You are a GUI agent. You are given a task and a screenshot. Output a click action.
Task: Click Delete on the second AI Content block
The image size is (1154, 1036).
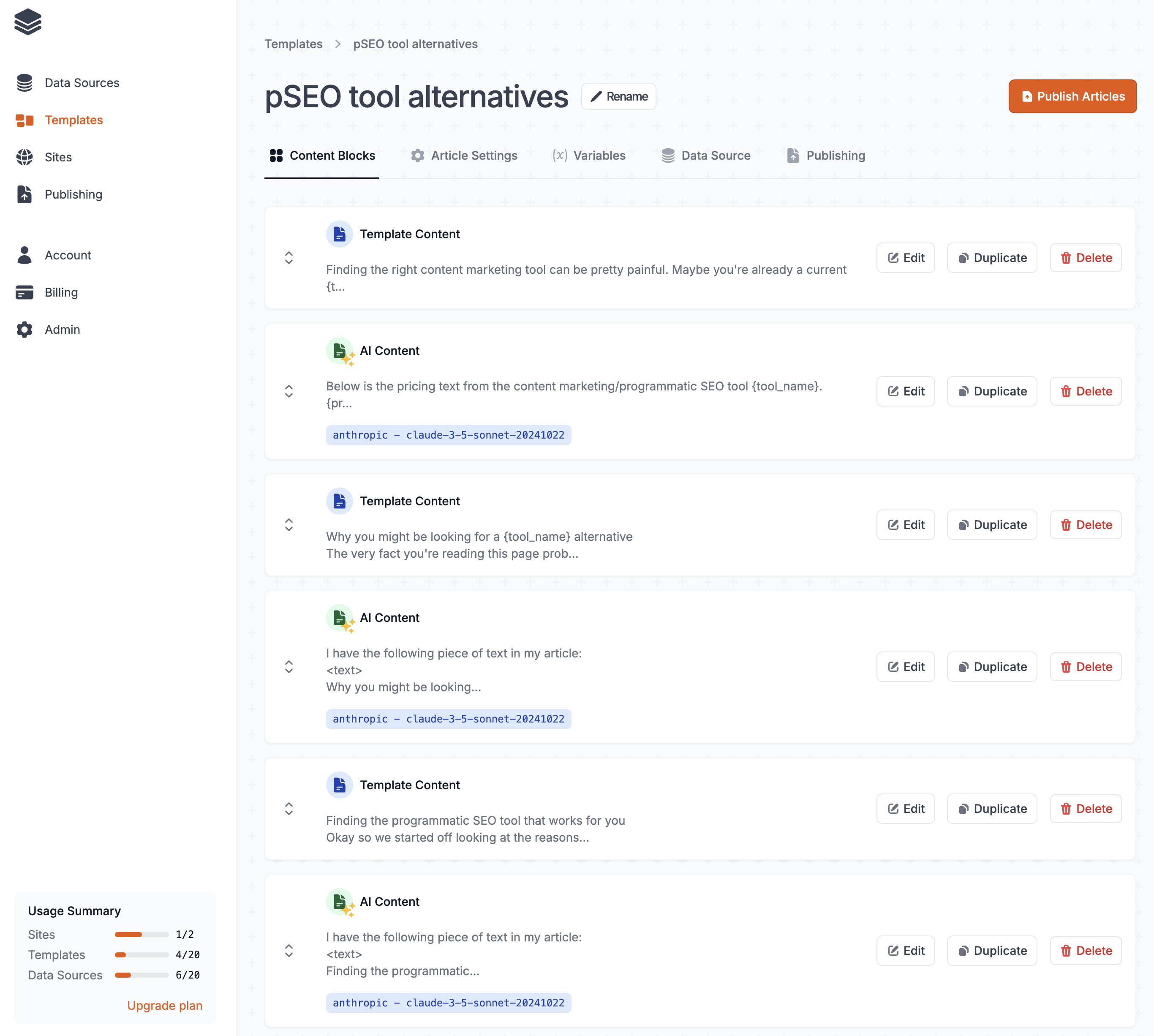(x=1087, y=666)
